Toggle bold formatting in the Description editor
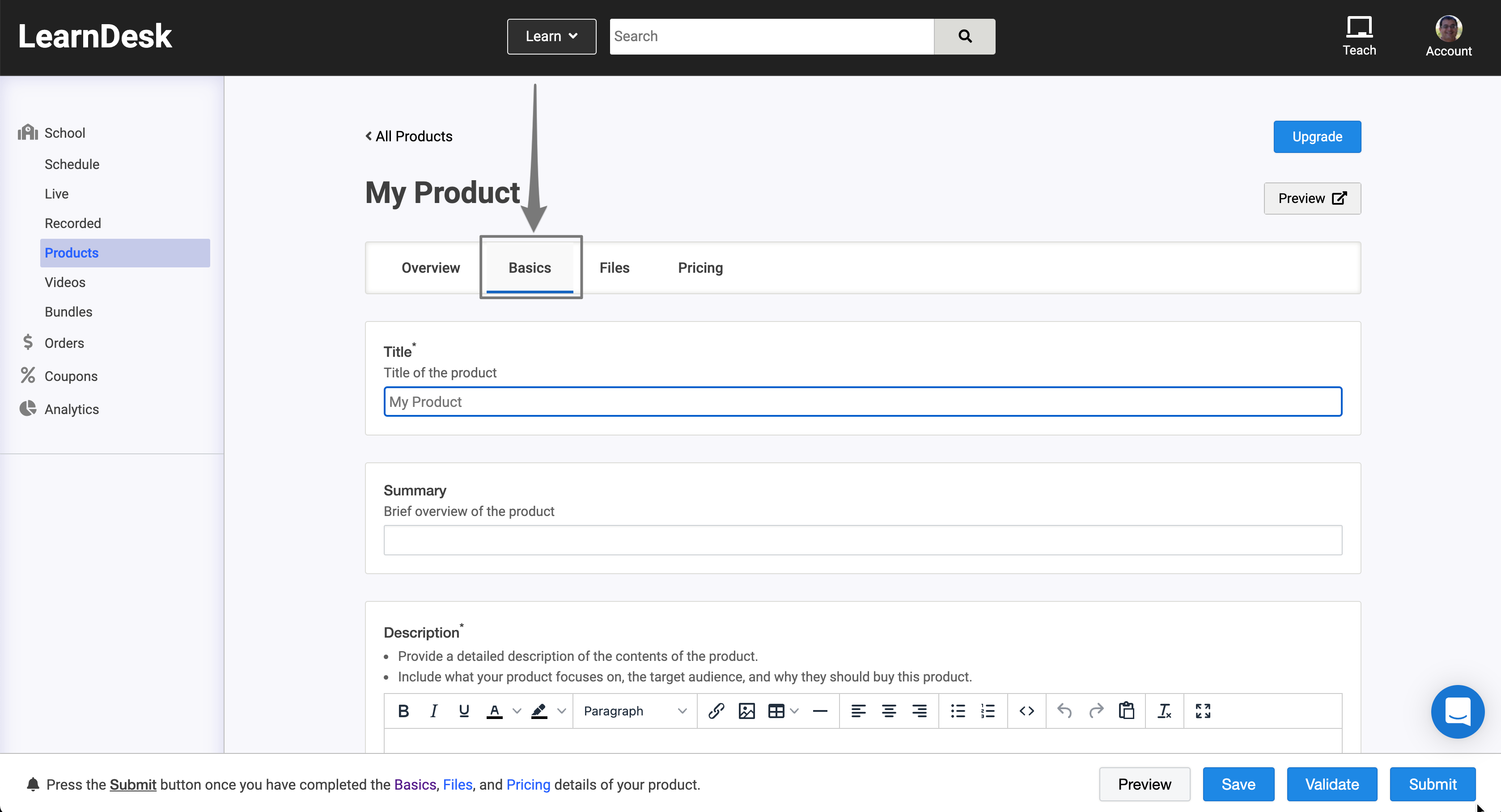 click(x=403, y=710)
